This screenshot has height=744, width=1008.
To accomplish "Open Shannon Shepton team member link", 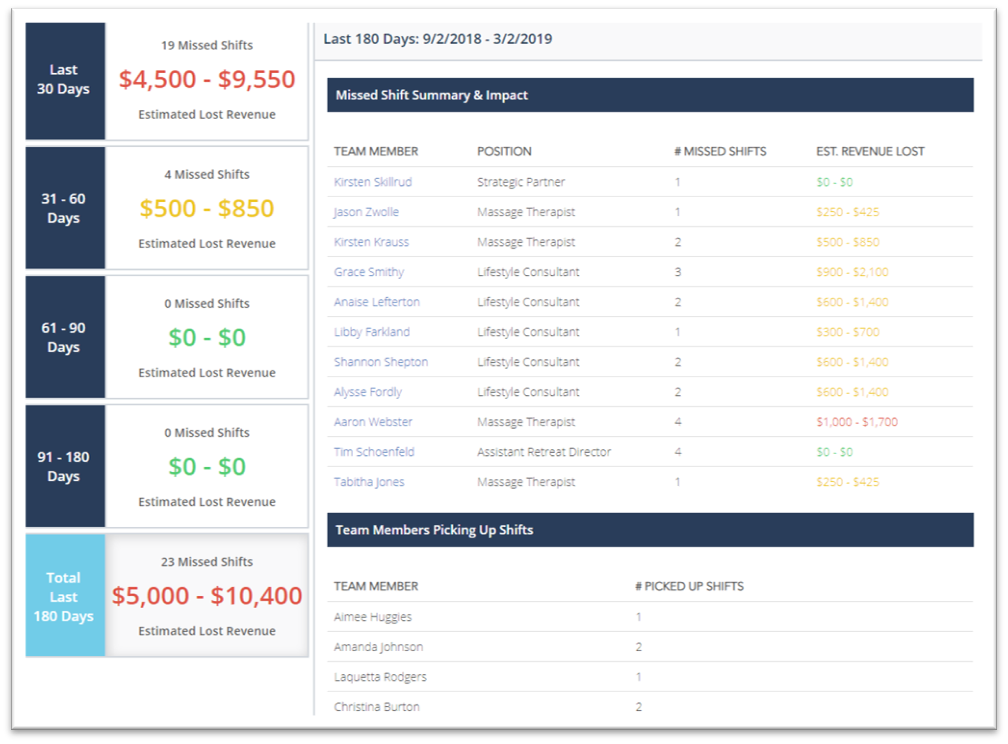I will click(x=380, y=362).
